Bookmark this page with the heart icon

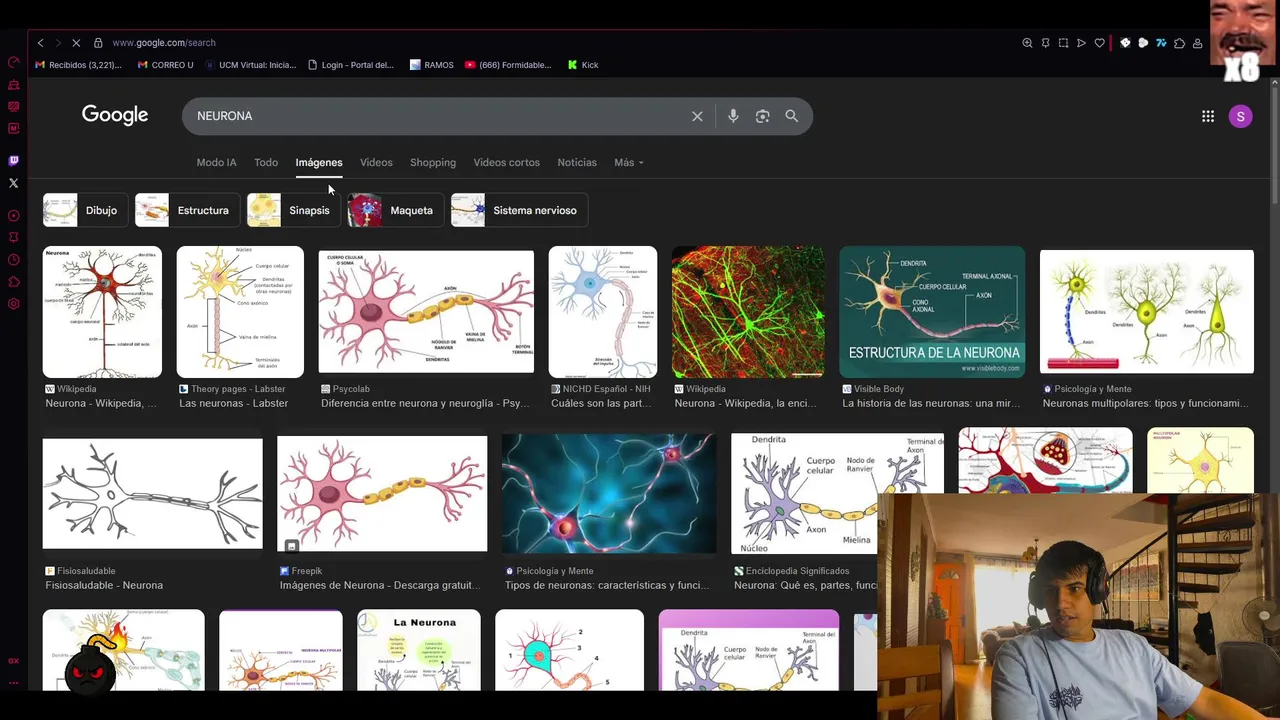pyautogui.click(x=1099, y=43)
